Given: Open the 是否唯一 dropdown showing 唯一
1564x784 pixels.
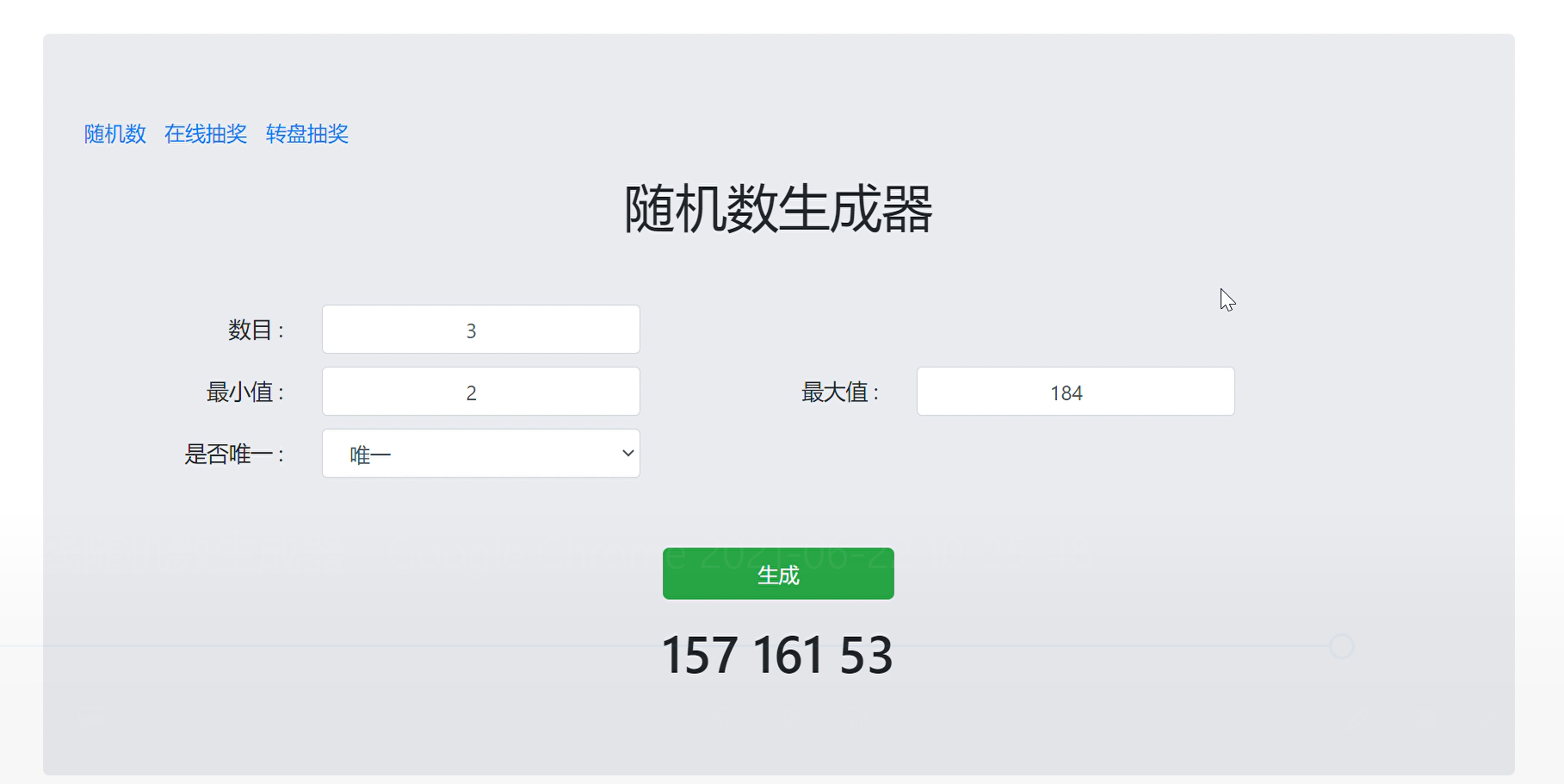Looking at the screenshot, I should (x=481, y=454).
